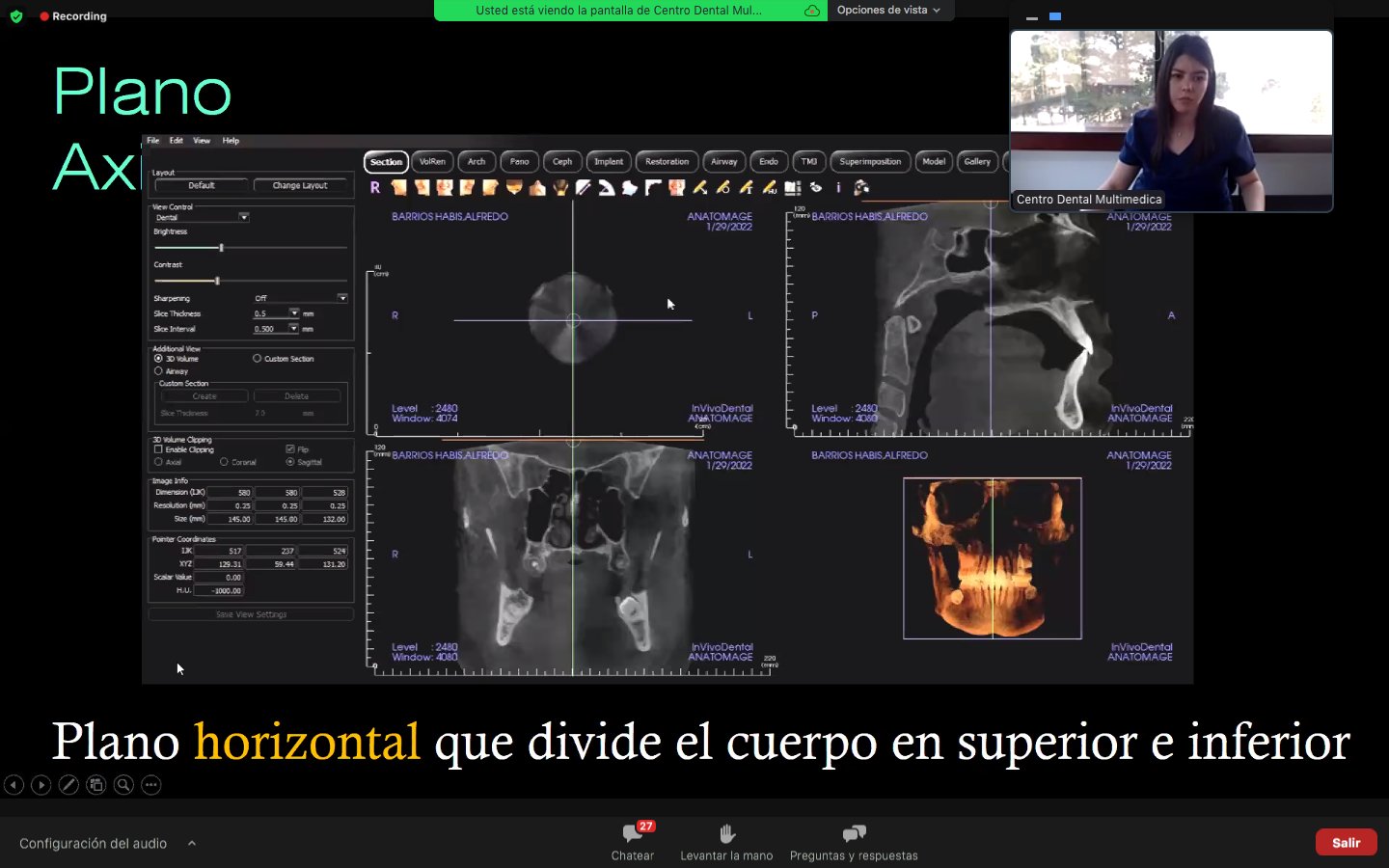The height and width of the screenshot is (868, 1389).
Task: Select the Right face view icon
Action: pos(491,187)
